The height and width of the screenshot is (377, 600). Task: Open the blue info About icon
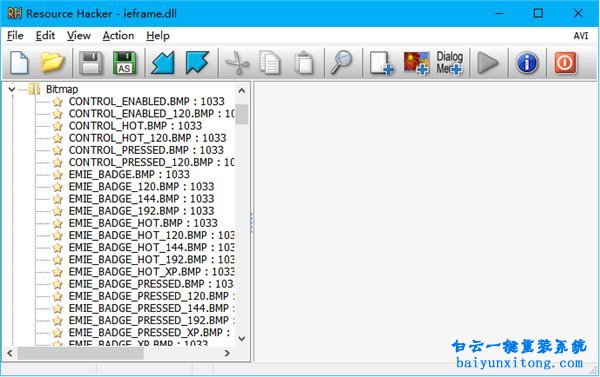coord(527,62)
